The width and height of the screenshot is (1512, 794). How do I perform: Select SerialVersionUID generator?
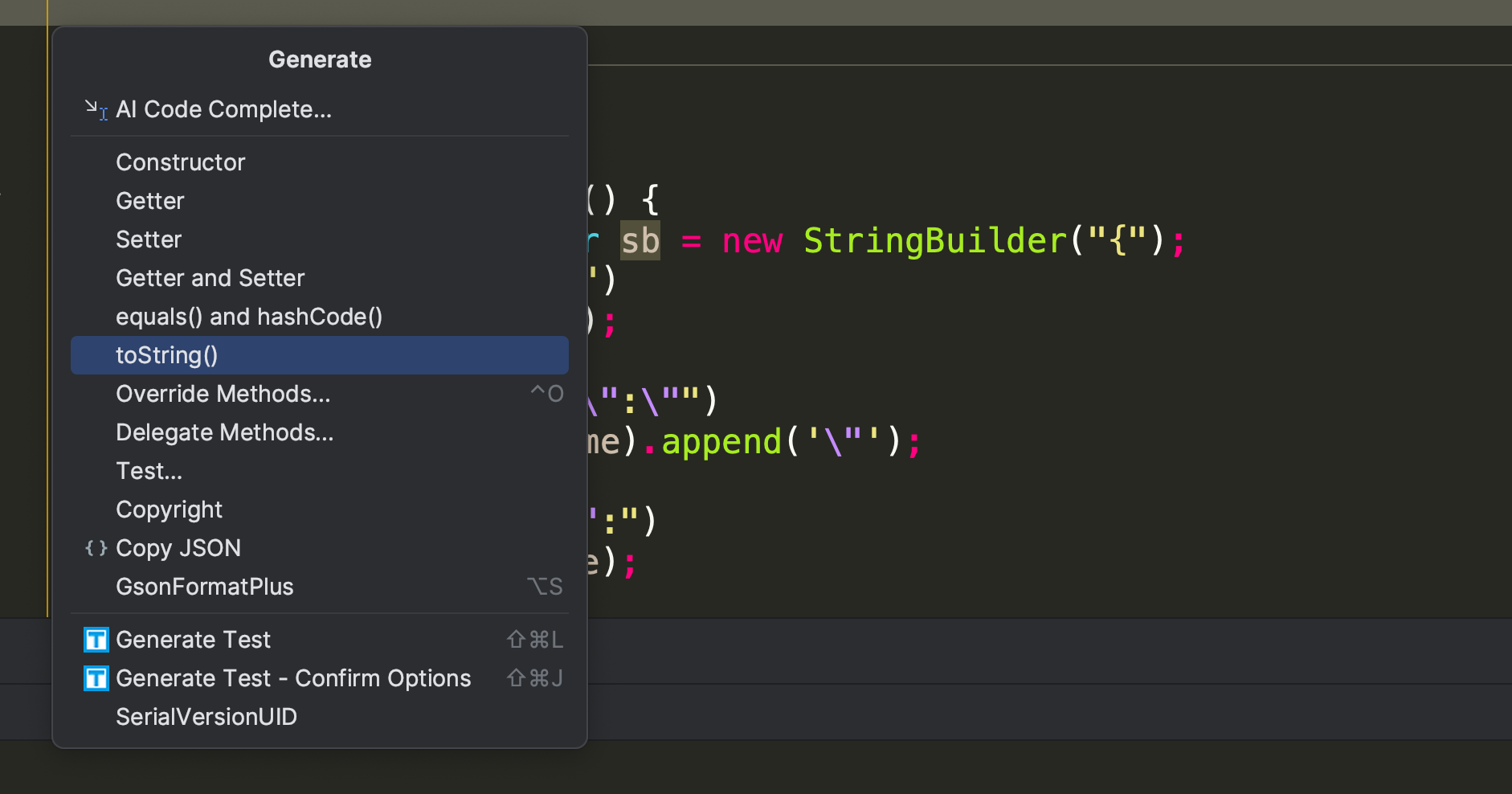pos(320,717)
